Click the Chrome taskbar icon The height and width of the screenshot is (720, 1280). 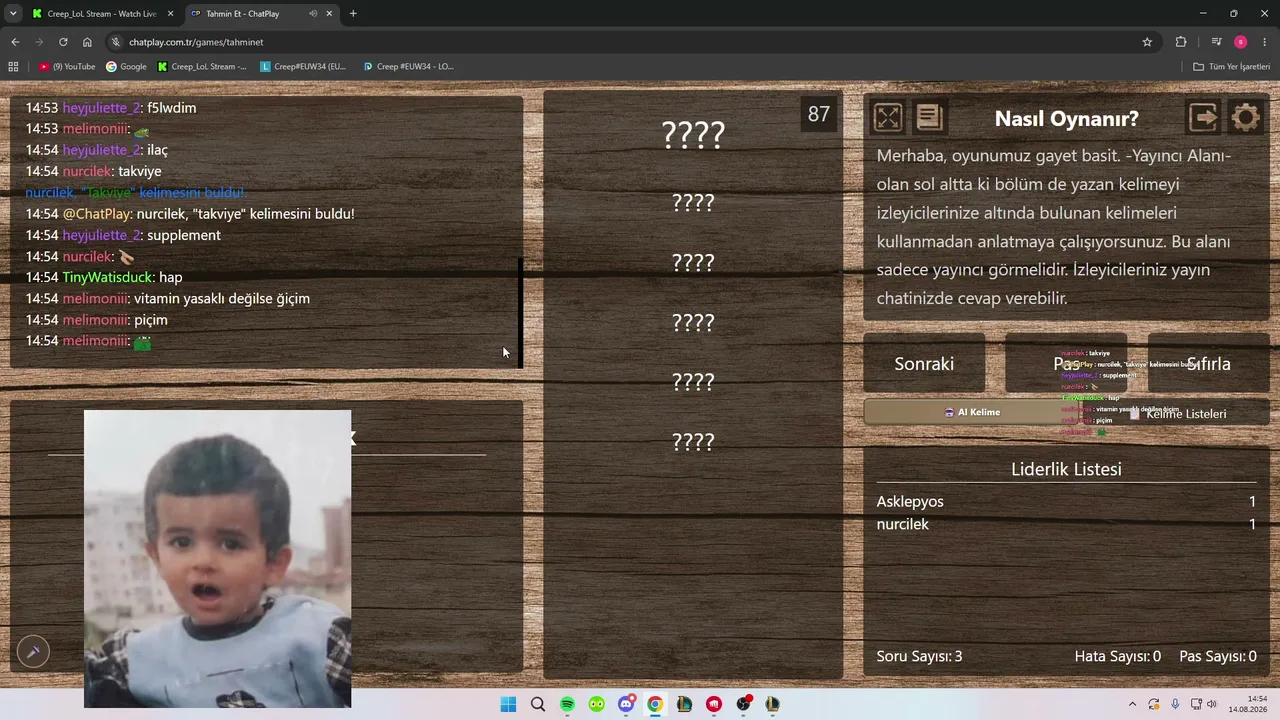pyautogui.click(x=655, y=704)
